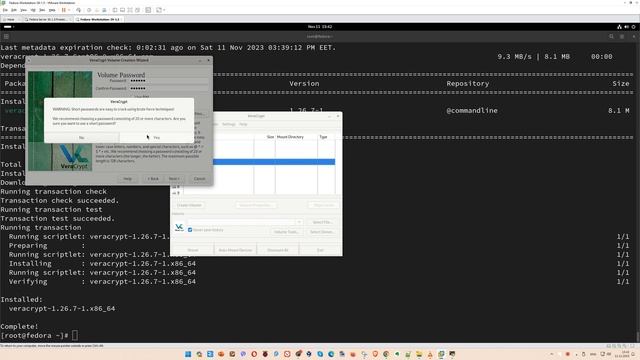Click Help button in Volume Creation Wizard
Screen dimensions: 640x360
128,179
